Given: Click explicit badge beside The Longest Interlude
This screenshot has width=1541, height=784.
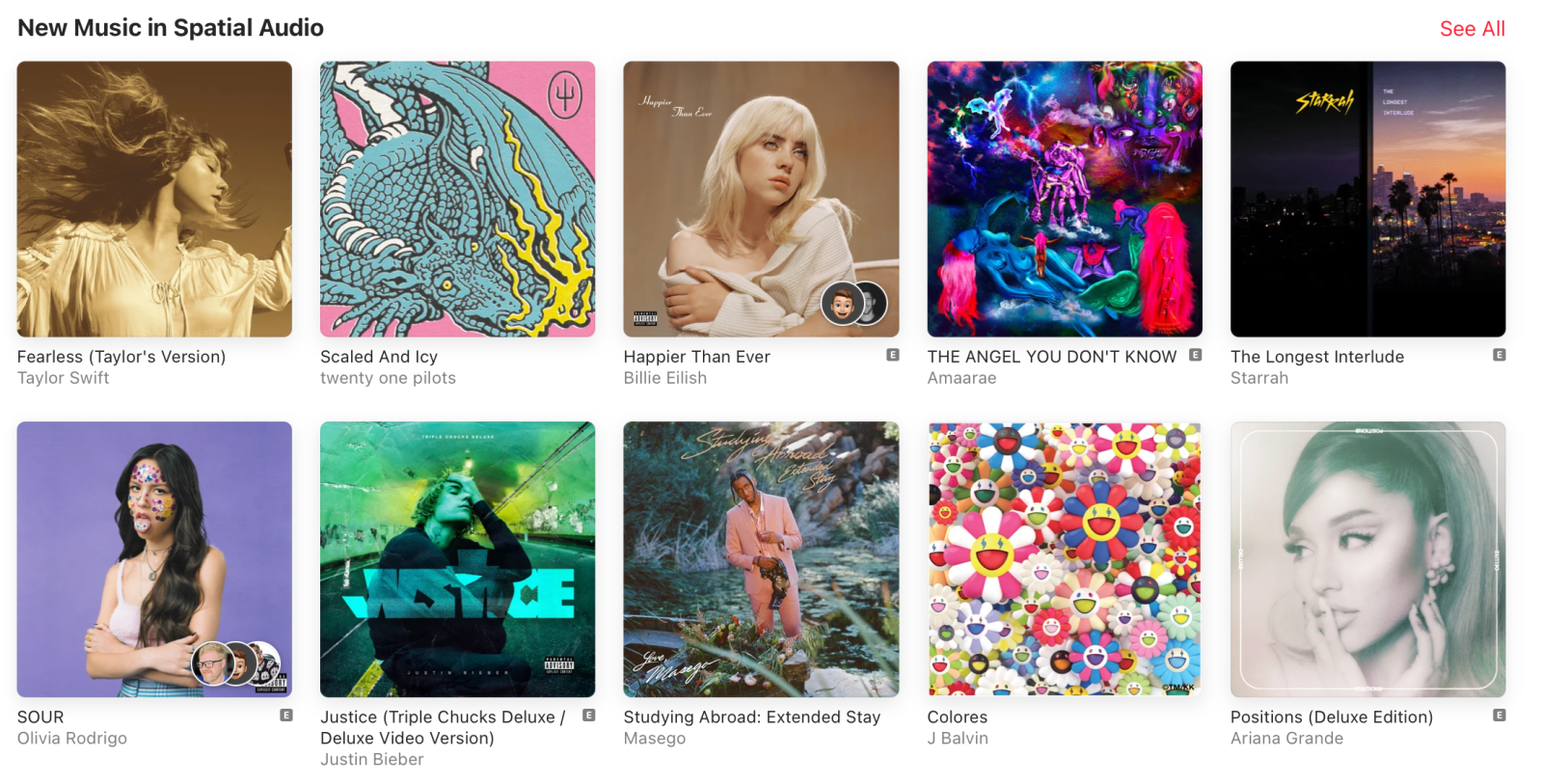Looking at the screenshot, I should [1500, 355].
